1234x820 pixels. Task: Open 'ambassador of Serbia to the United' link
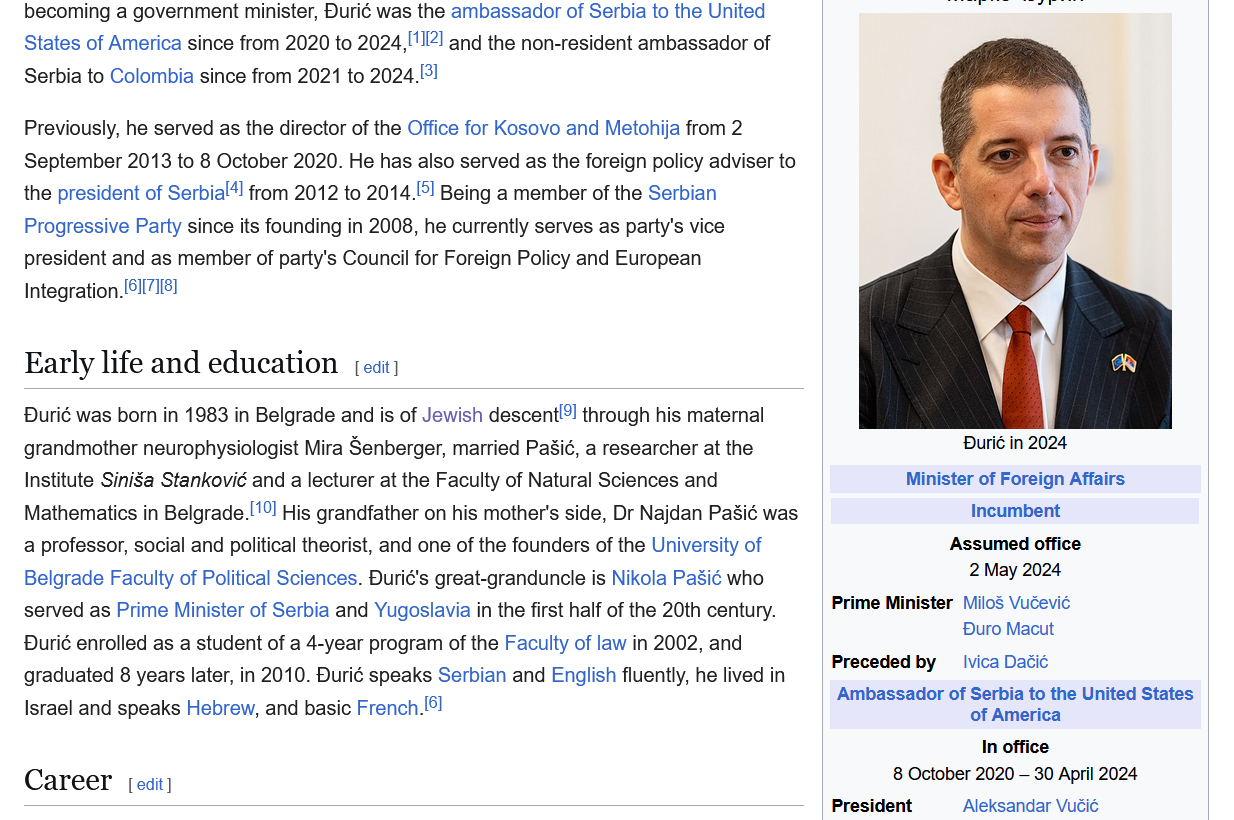coord(607,12)
